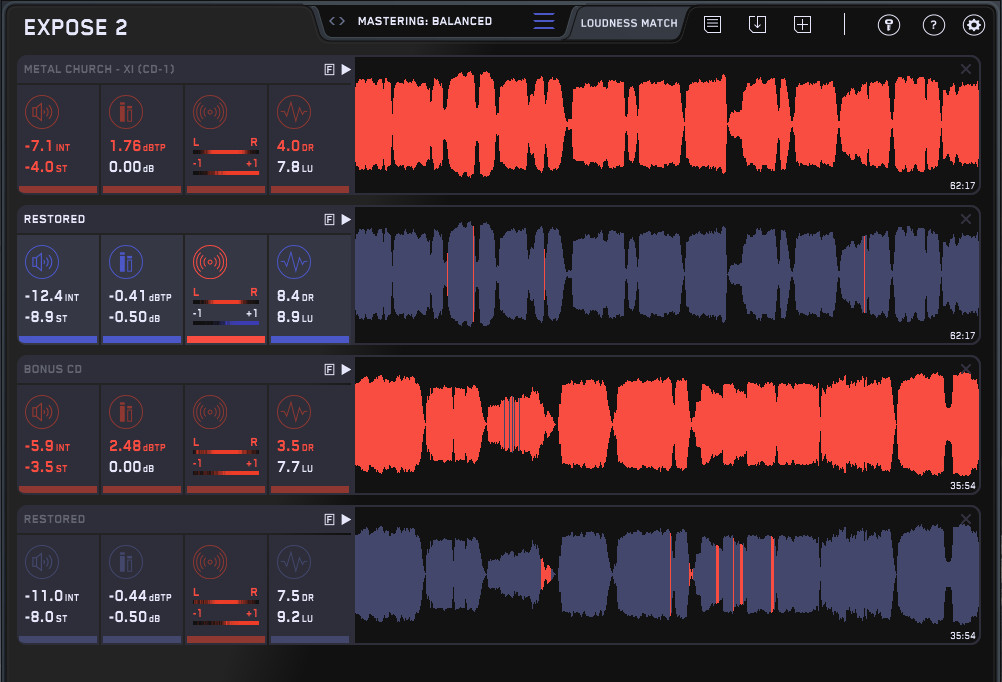Remove the 35:54 RESTORED track with its X
This screenshot has width=1002, height=682.
(966, 519)
